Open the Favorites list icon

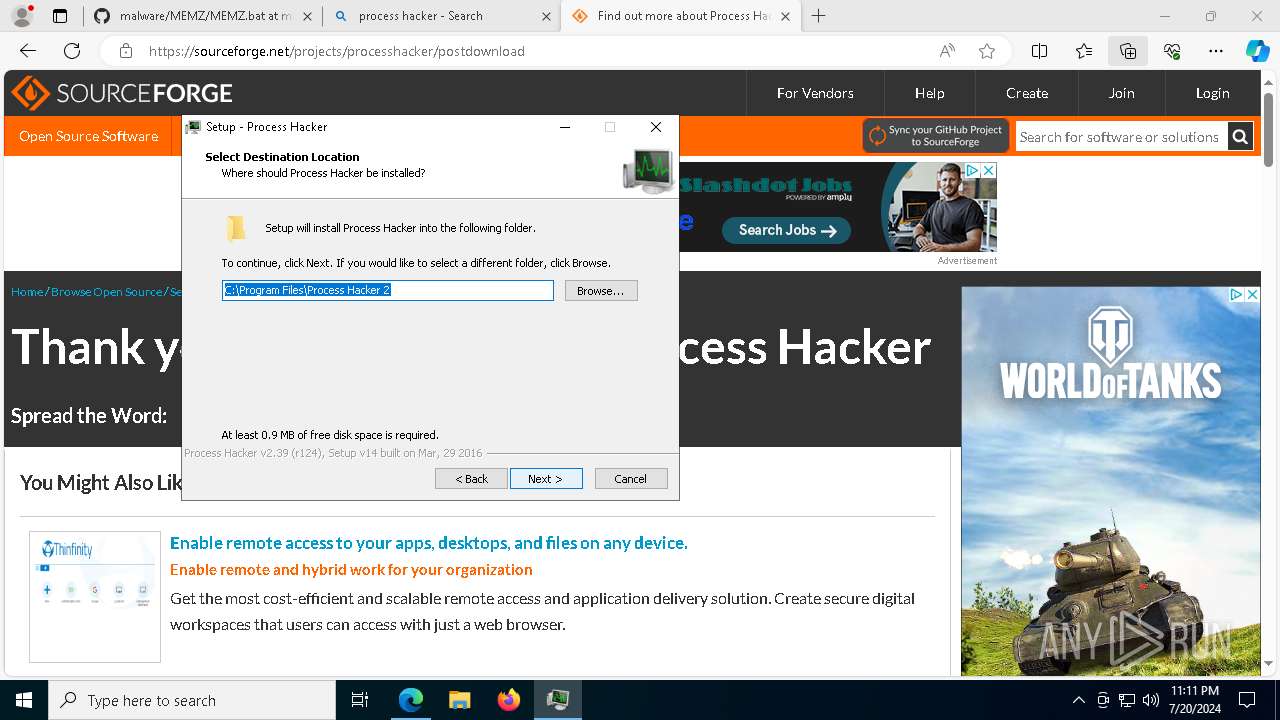pos(1084,51)
